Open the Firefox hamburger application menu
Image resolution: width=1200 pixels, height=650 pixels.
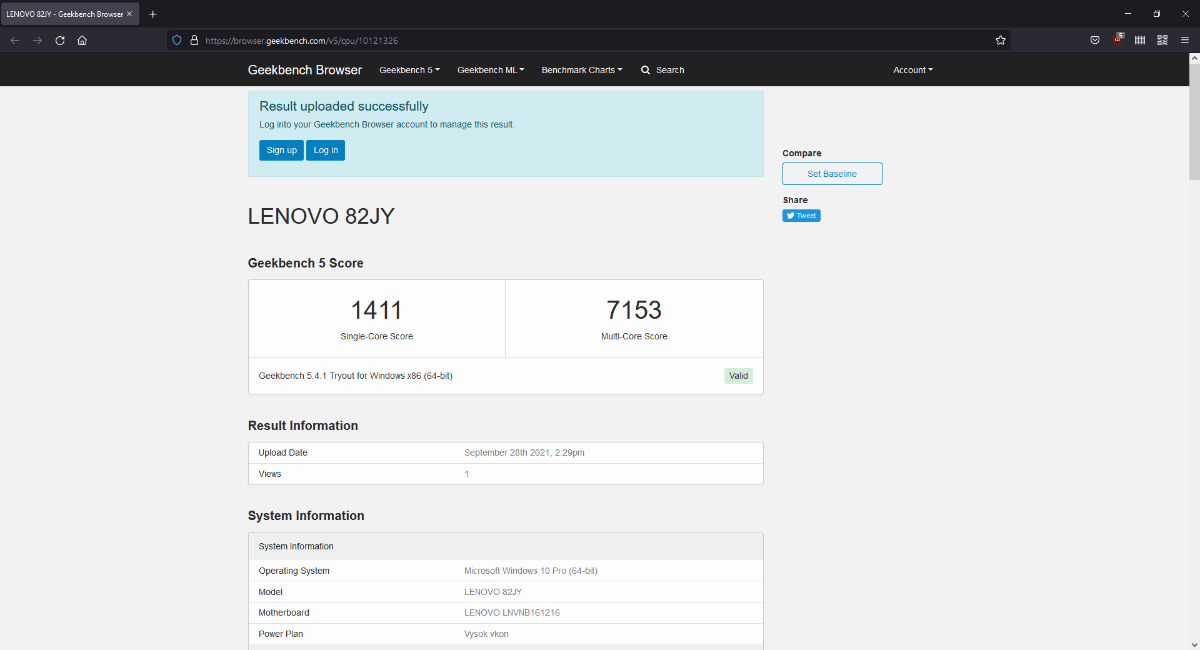click(1184, 40)
